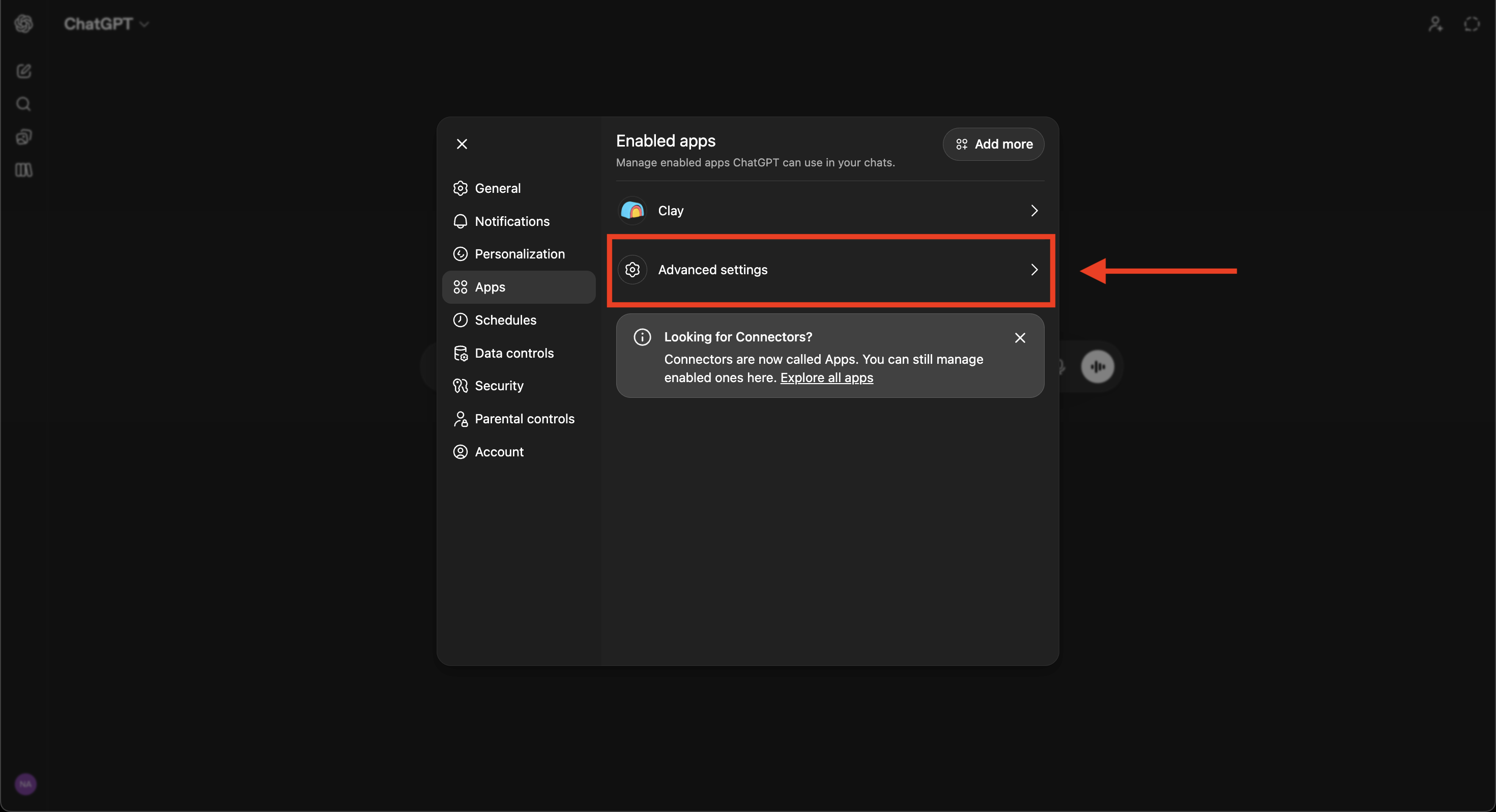Click the Security keys icon
Screen dimensions: 1496x812
click(461, 386)
